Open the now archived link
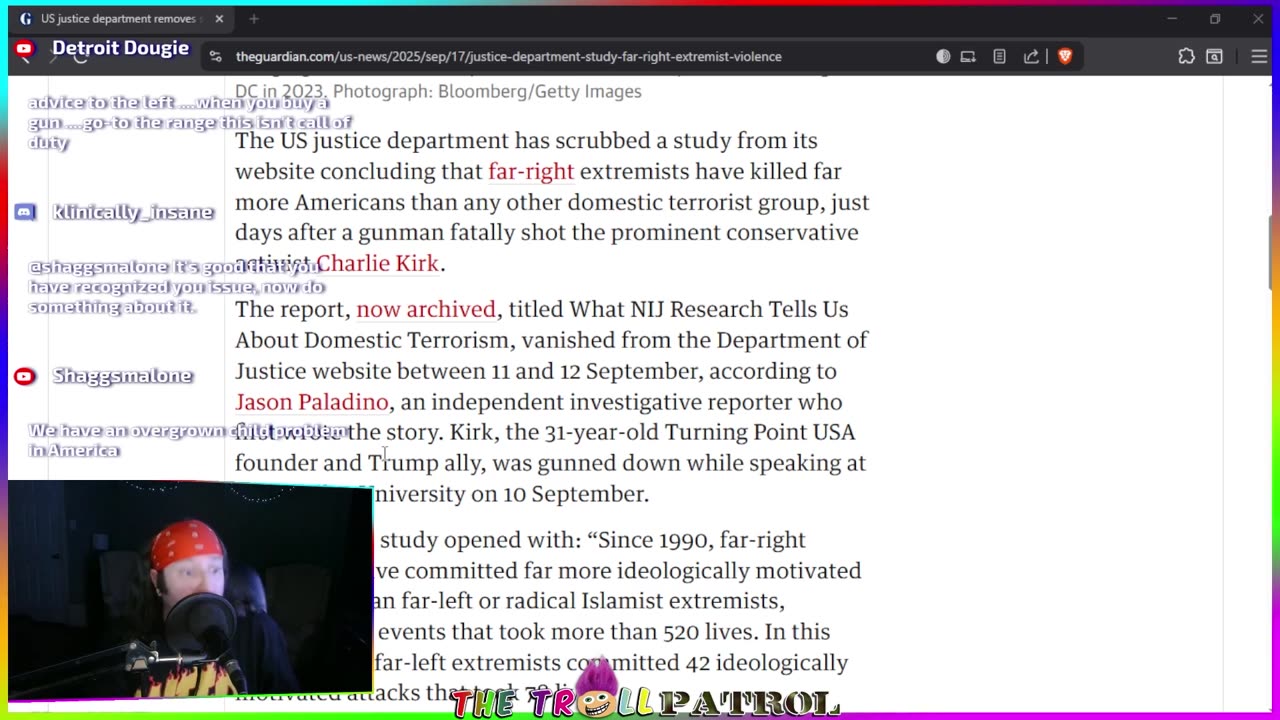This screenshot has width=1280, height=720. click(426, 309)
